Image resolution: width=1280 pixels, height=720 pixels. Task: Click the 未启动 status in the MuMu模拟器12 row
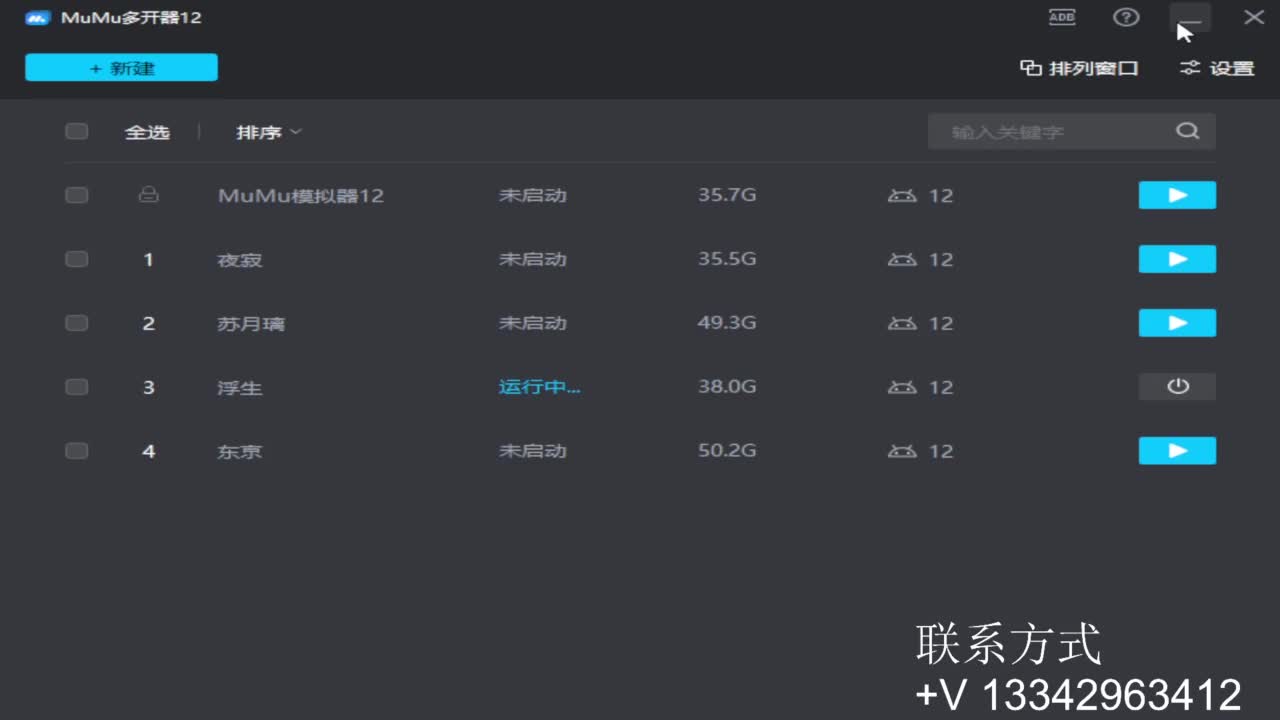tap(533, 195)
